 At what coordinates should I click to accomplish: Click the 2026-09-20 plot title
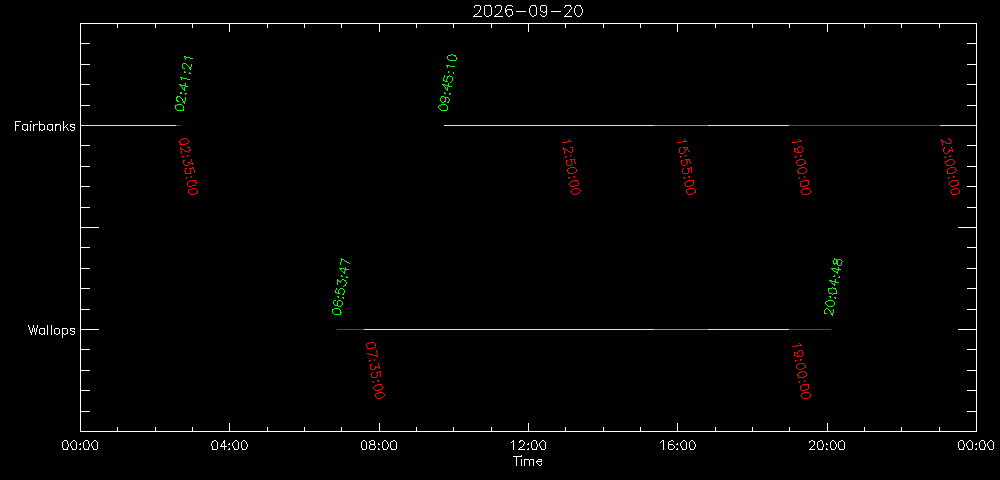point(528,11)
